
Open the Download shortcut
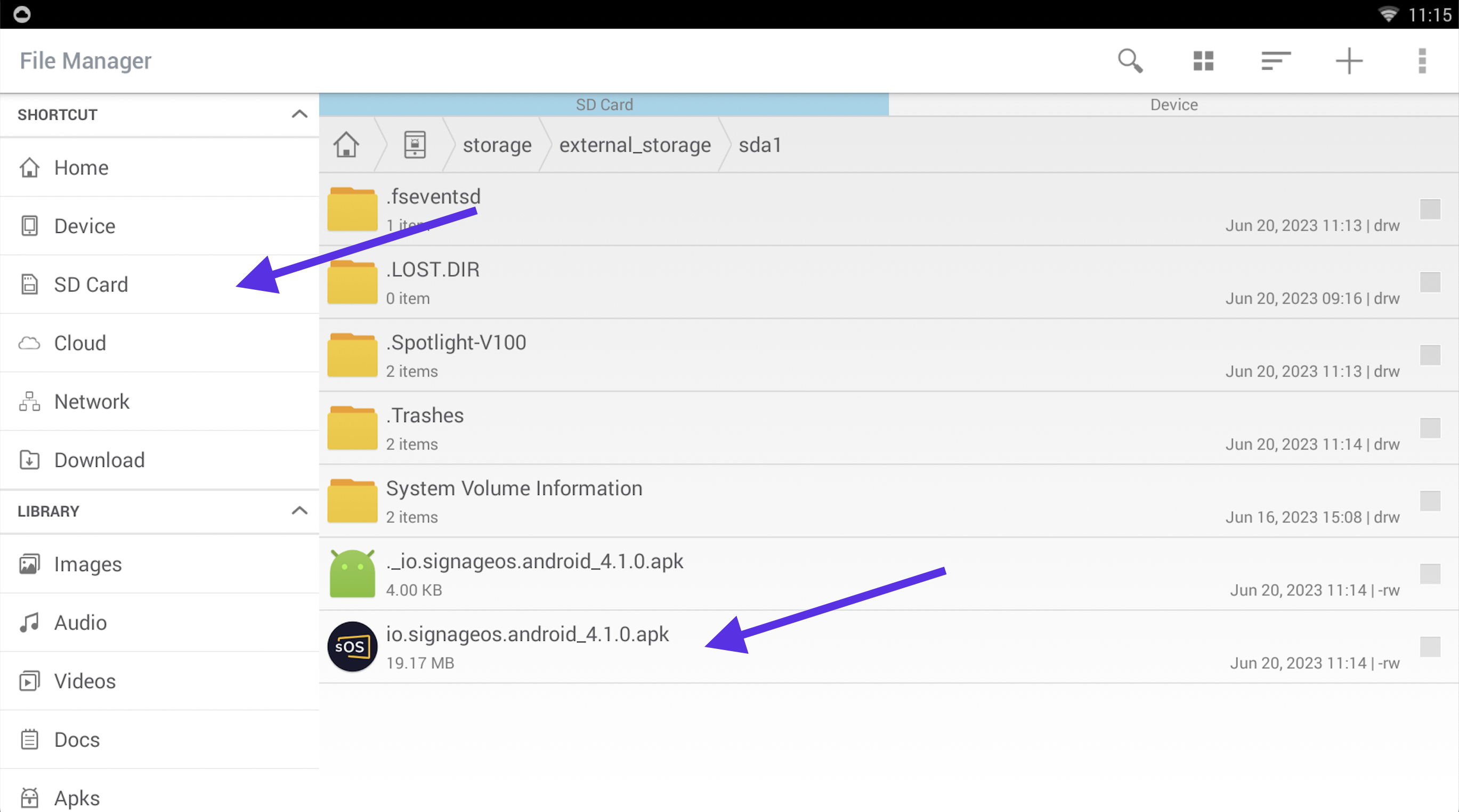click(100, 460)
